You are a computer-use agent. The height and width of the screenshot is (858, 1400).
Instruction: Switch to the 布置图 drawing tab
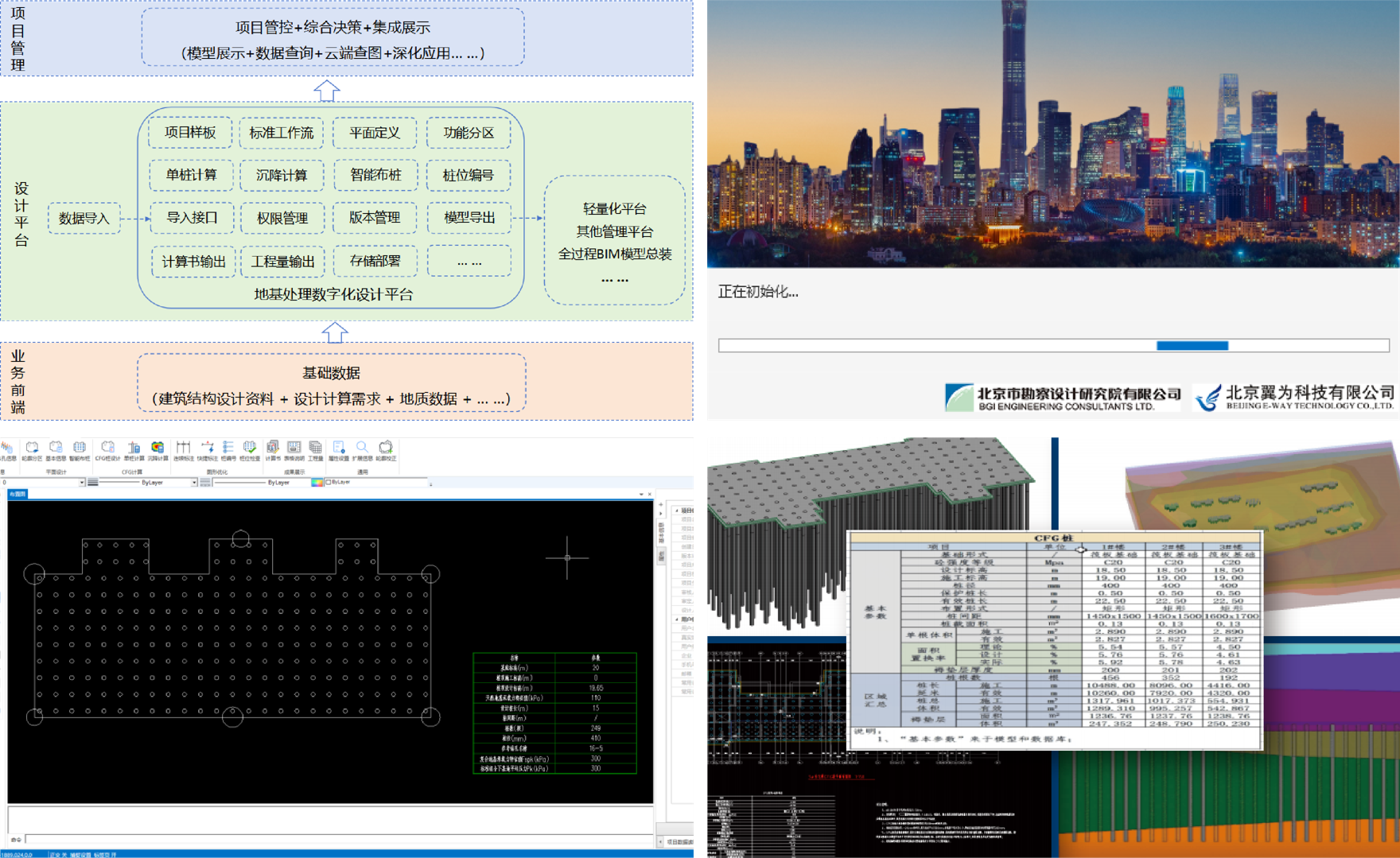click(17, 494)
